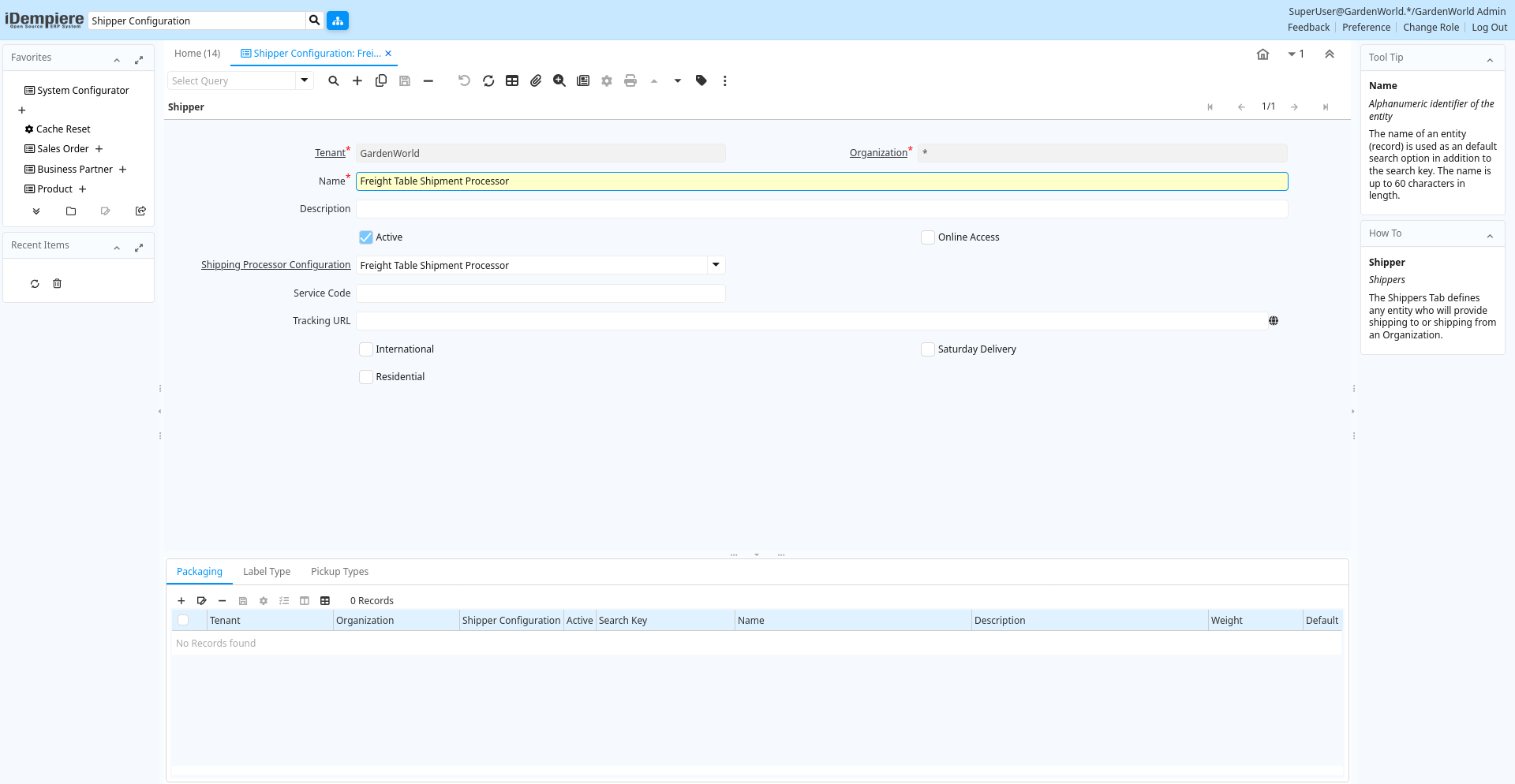Viewport: 1515px width, 784px height.
Task: Click the Attachment paperclip icon
Action: point(536,80)
